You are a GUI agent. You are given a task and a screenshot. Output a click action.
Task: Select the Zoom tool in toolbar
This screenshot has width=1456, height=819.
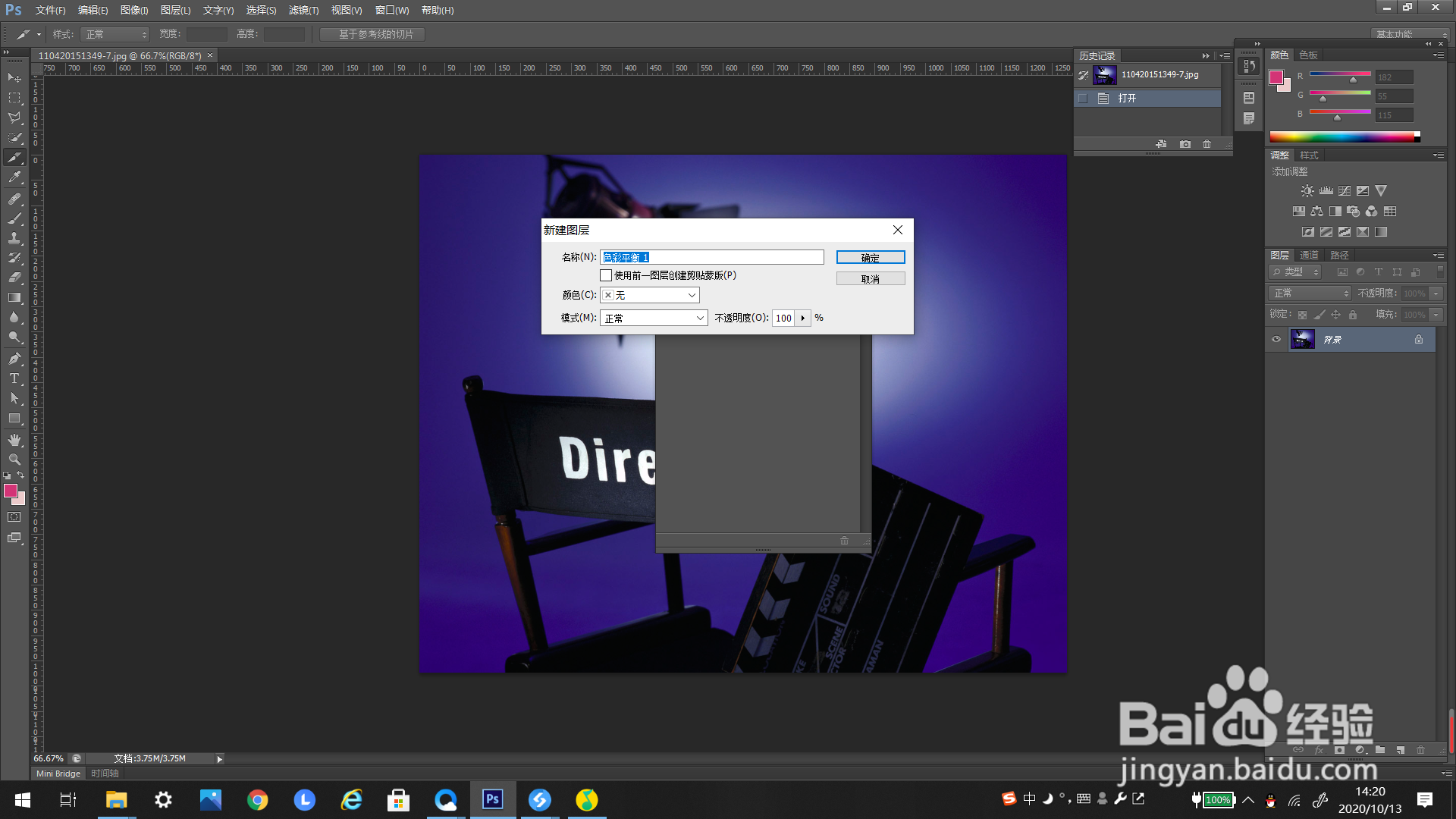14,460
